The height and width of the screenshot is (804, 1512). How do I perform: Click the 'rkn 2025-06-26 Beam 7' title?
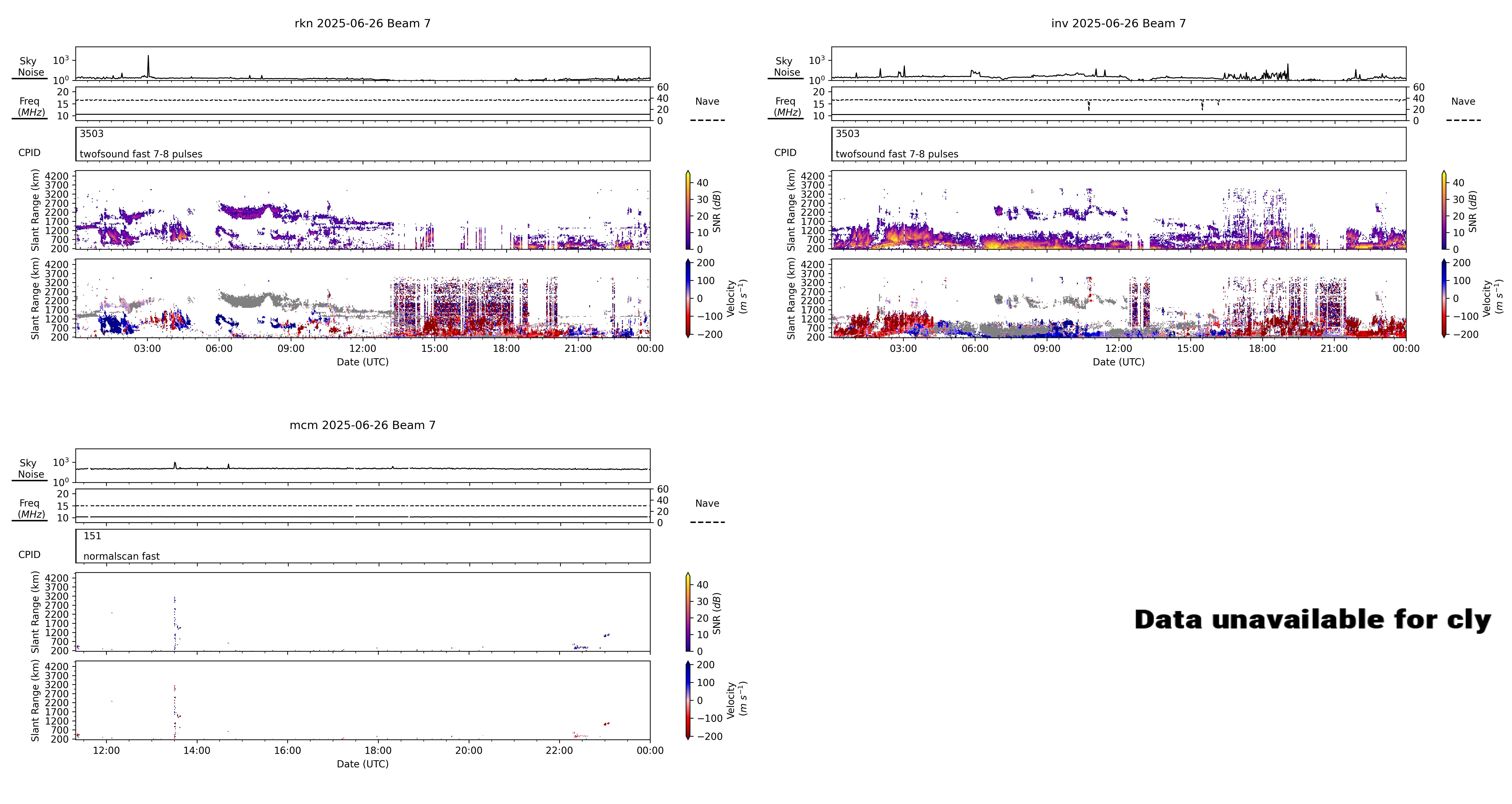362,23
